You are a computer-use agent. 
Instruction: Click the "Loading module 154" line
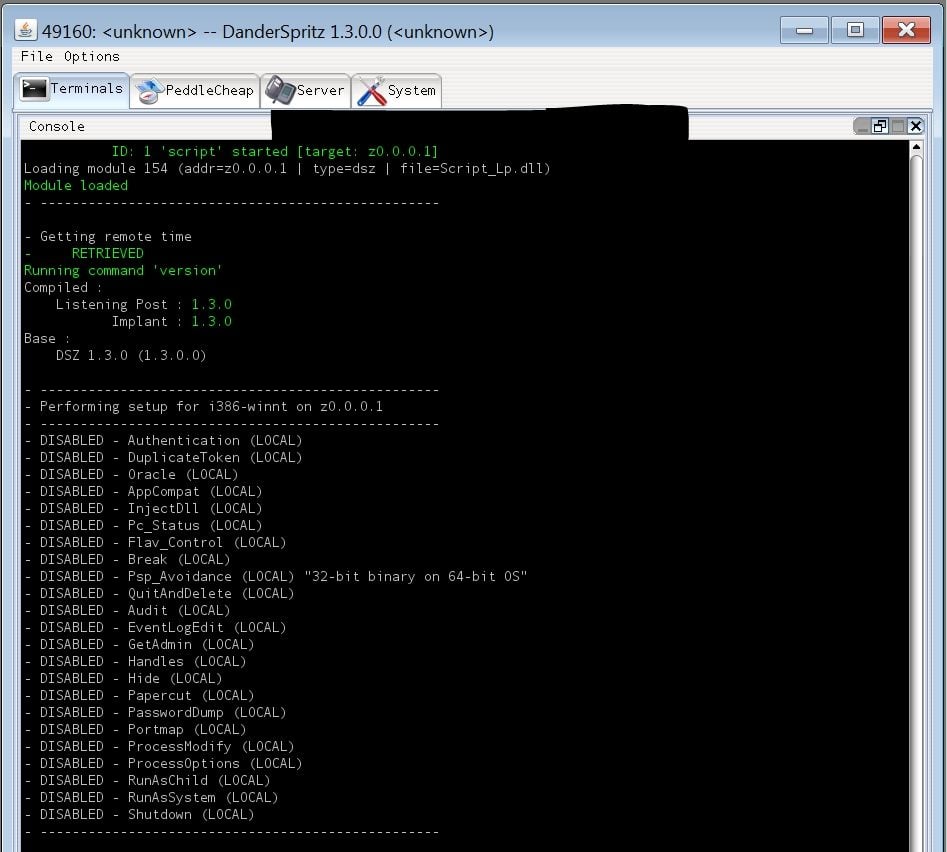point(287,168)
